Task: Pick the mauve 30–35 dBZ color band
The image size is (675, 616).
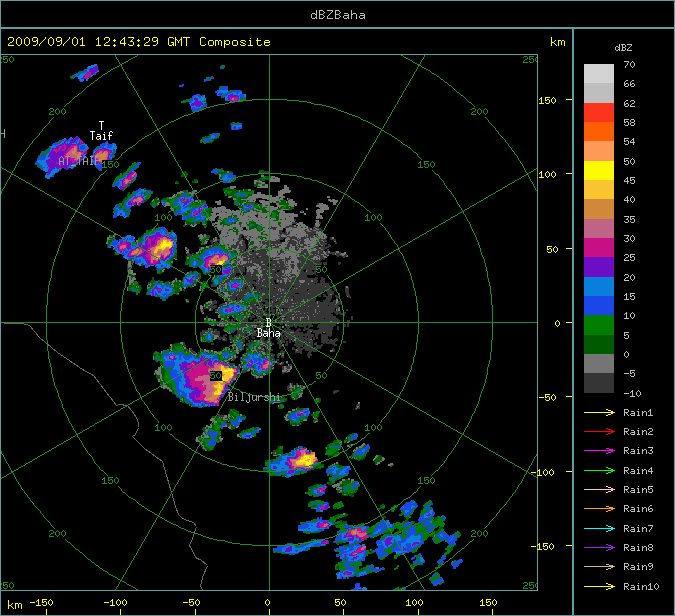Action: pyautogui.click(x=599, y=229)
